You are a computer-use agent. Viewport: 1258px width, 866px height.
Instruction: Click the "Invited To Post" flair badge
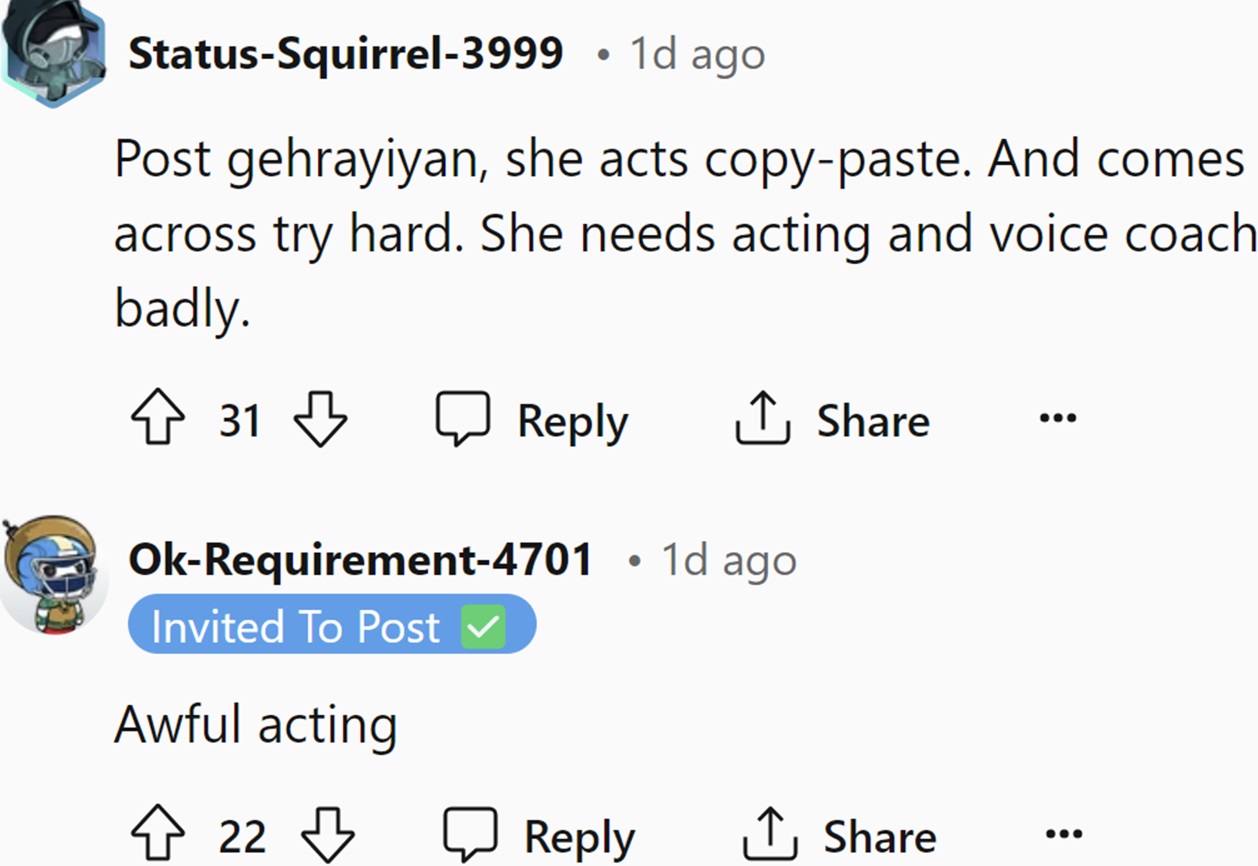coord(331,627)
